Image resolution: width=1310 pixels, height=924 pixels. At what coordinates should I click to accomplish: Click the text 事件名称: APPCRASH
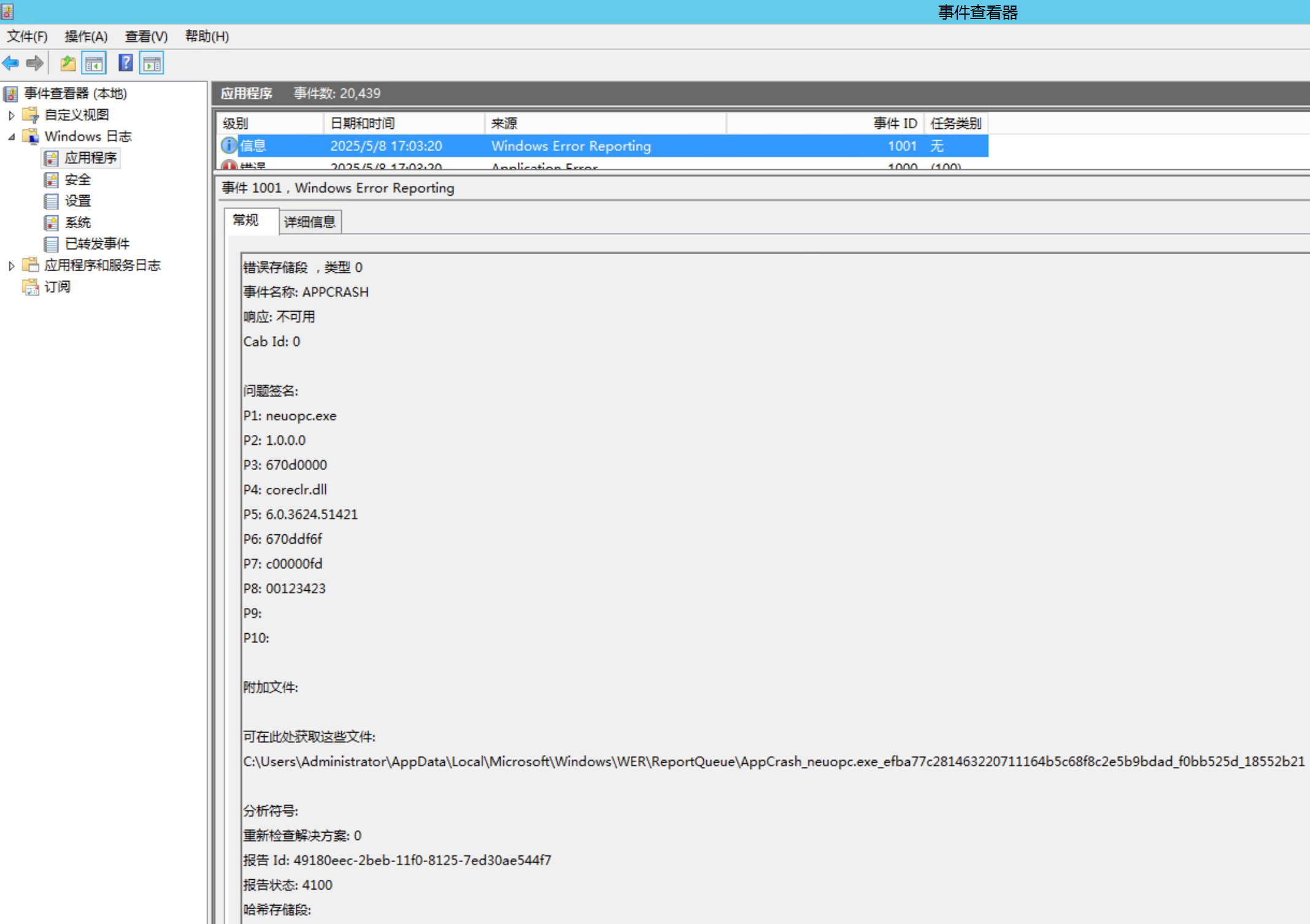[x=306, y=292]
